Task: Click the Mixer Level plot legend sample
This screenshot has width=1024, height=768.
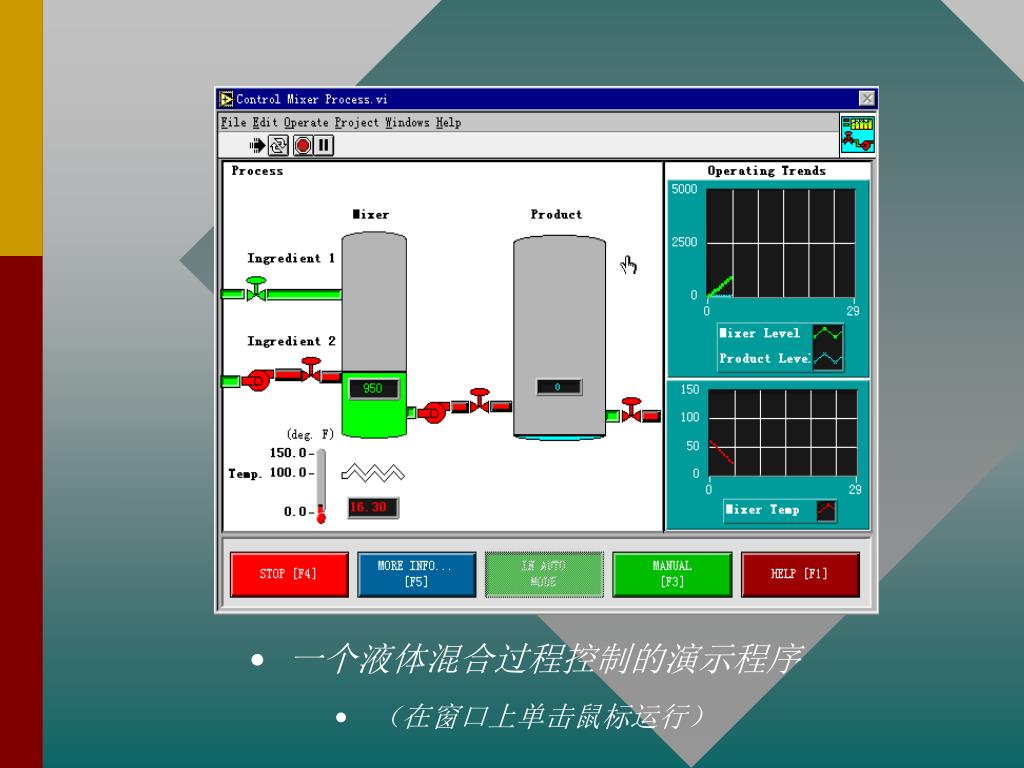Action: [827, 333]
